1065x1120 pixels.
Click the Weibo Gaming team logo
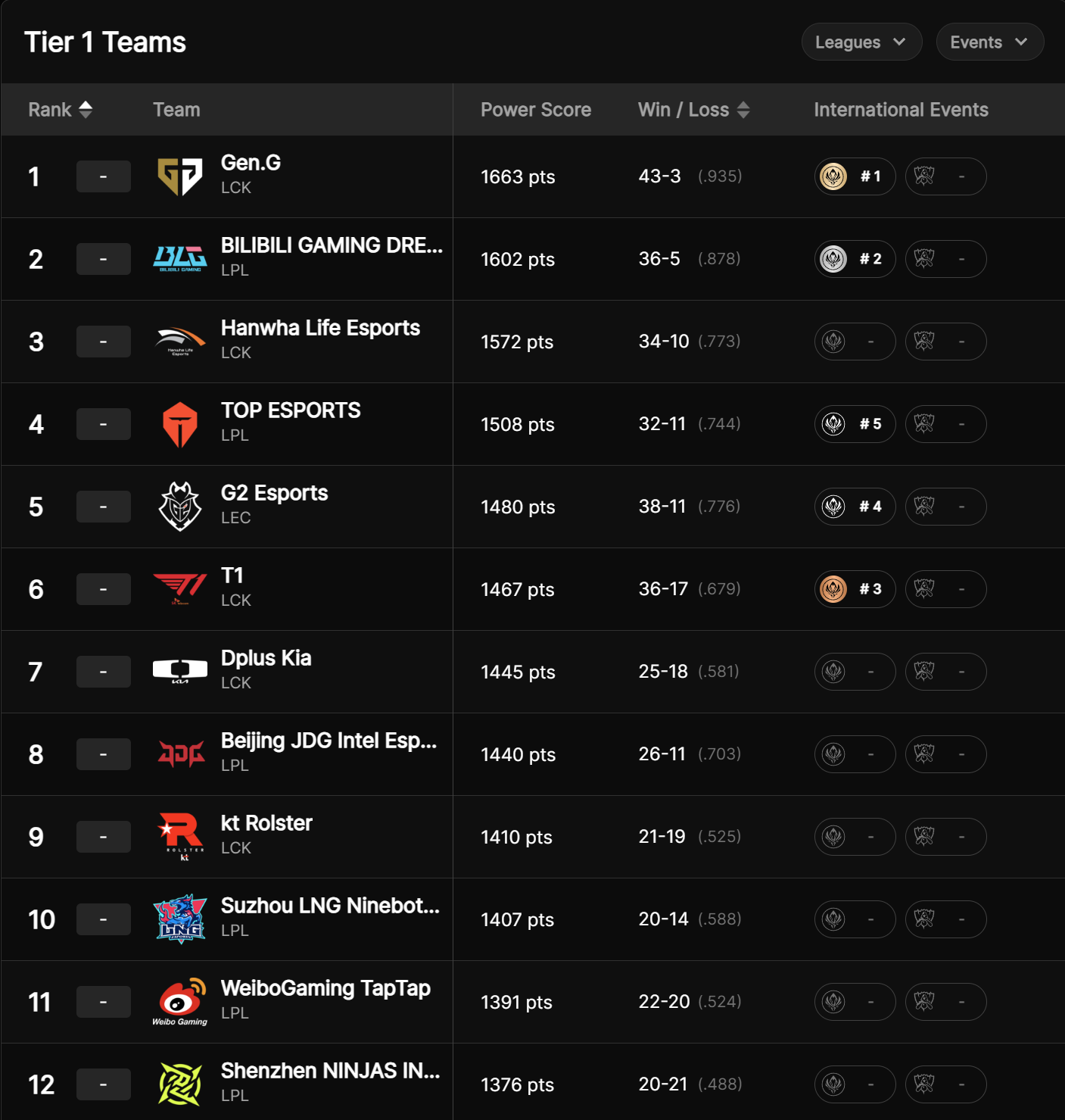(x=180, y=1002)
